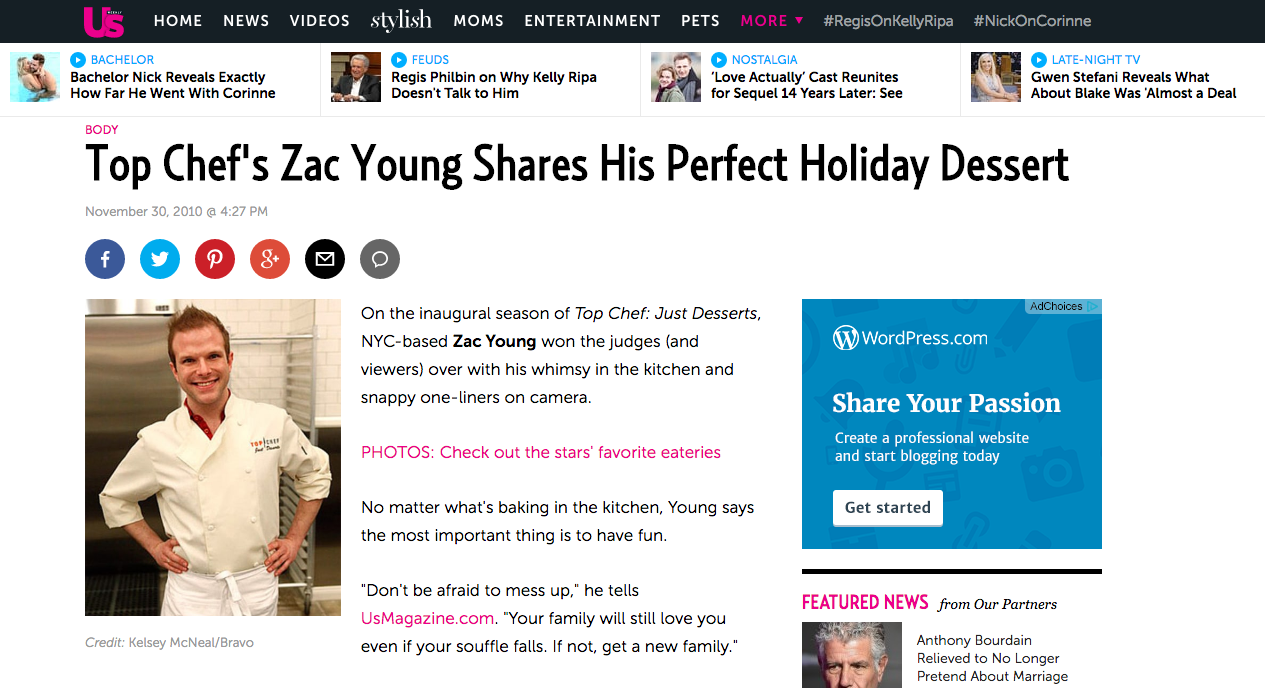
Task: Pin article on Pinterest
Action: click(215, 259)
